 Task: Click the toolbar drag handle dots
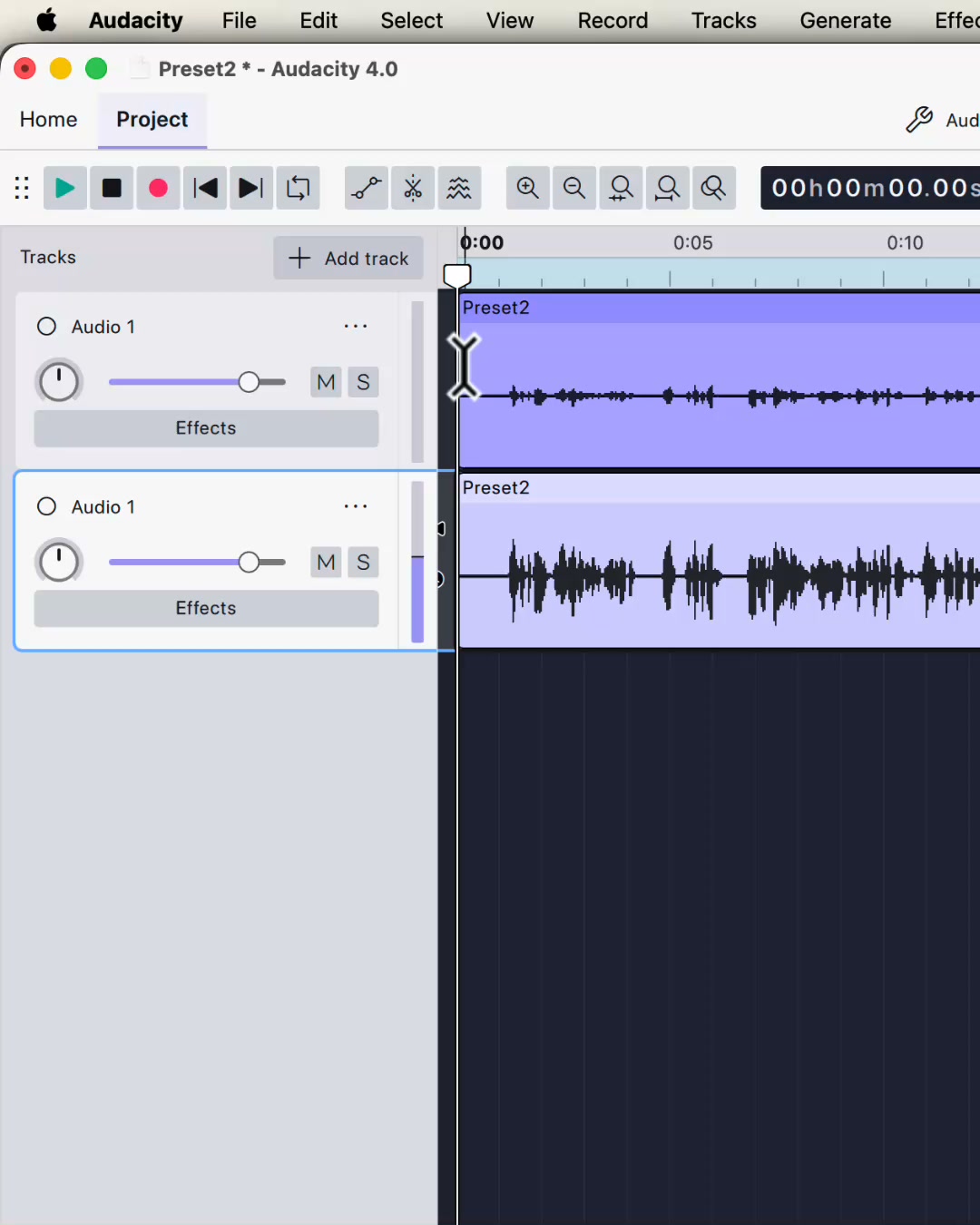click(22, 188)
